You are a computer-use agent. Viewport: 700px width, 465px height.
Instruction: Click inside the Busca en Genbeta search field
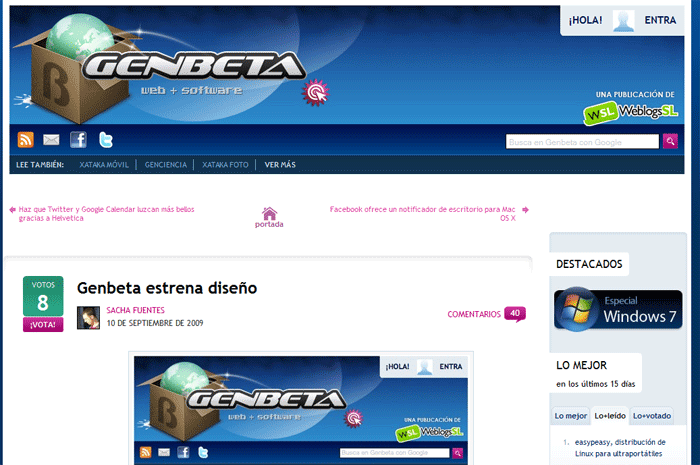tap(582, 142)
